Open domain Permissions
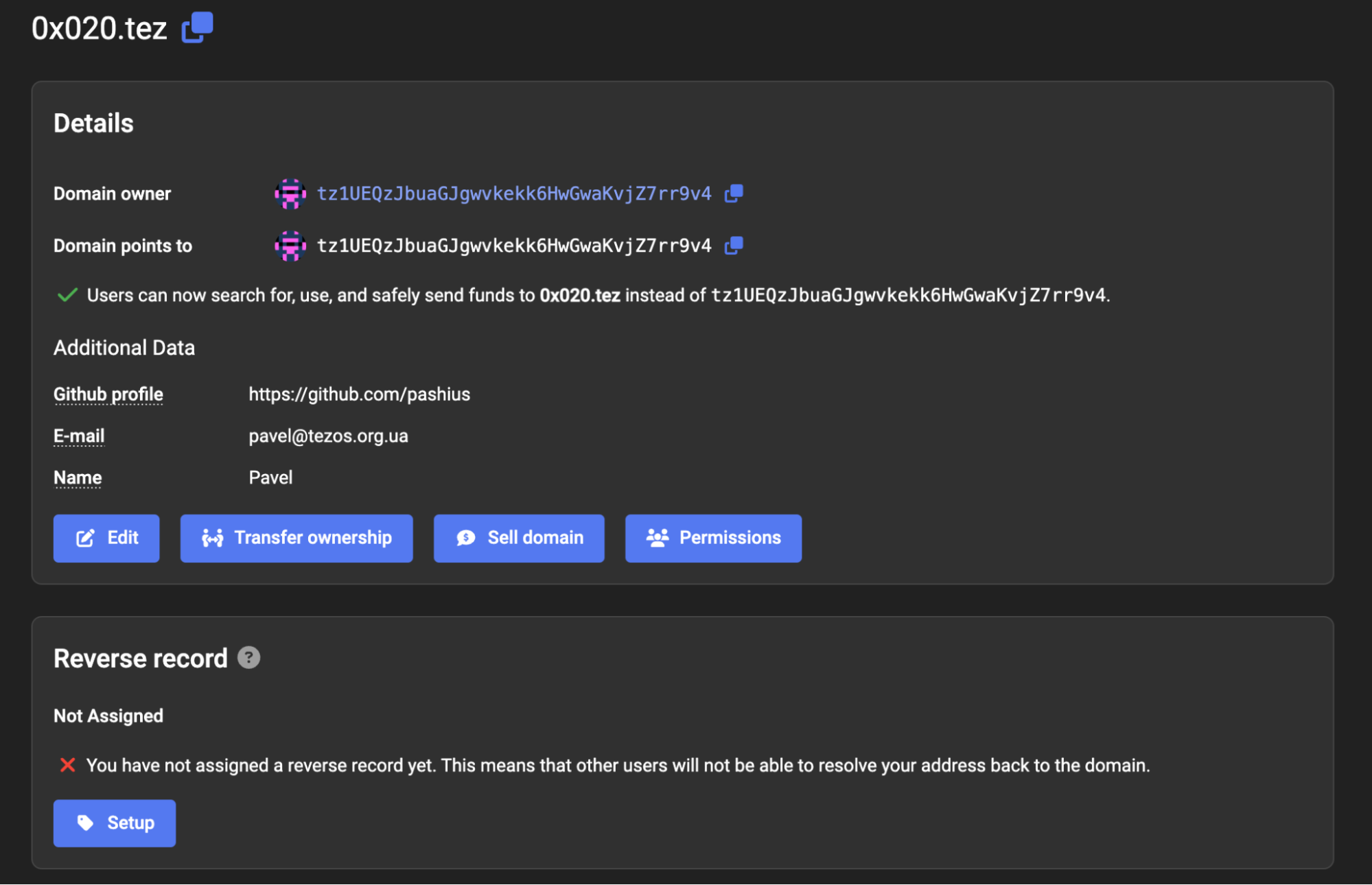Image resolution: width=1372 pixels, height=885 pixels. (713, 538)
